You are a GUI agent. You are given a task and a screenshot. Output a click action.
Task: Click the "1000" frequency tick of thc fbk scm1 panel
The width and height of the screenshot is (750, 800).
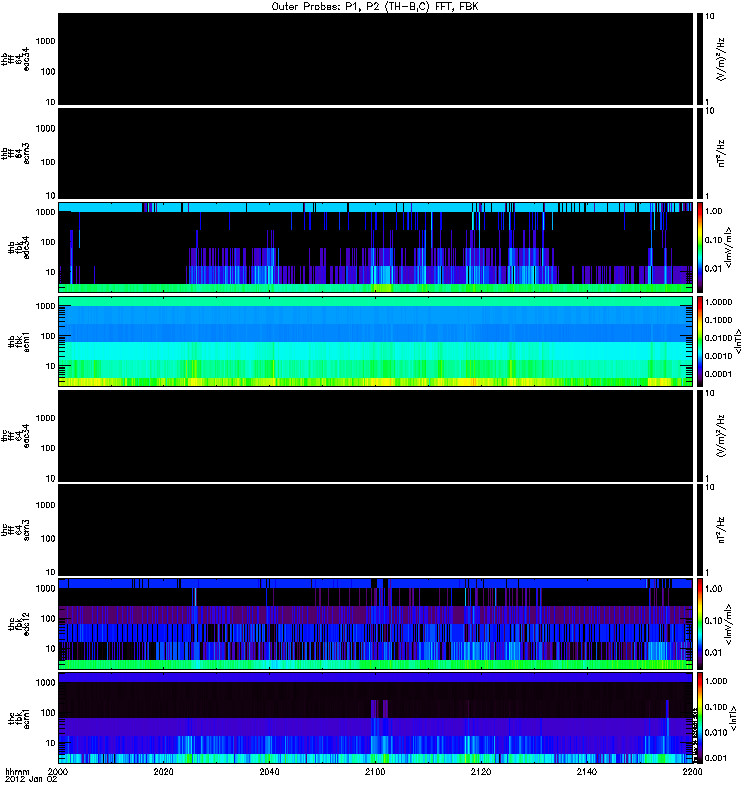(x=45, y=683)
